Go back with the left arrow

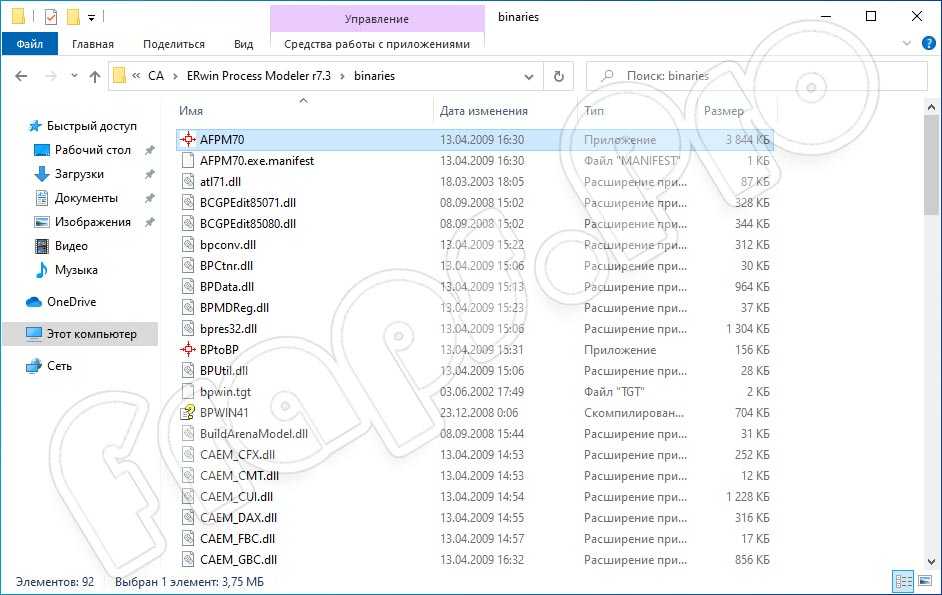tap(21, 76)
